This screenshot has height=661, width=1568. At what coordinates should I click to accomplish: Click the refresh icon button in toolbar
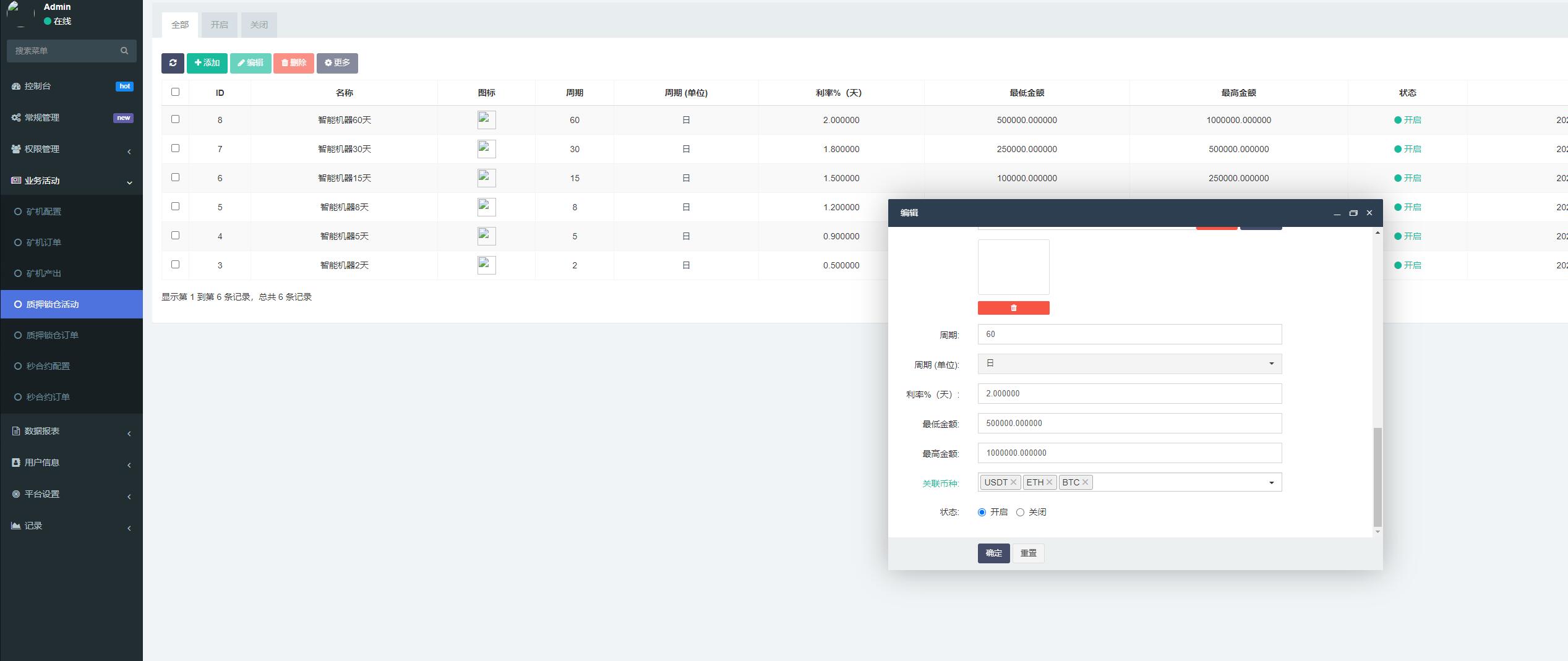point(173,63)
